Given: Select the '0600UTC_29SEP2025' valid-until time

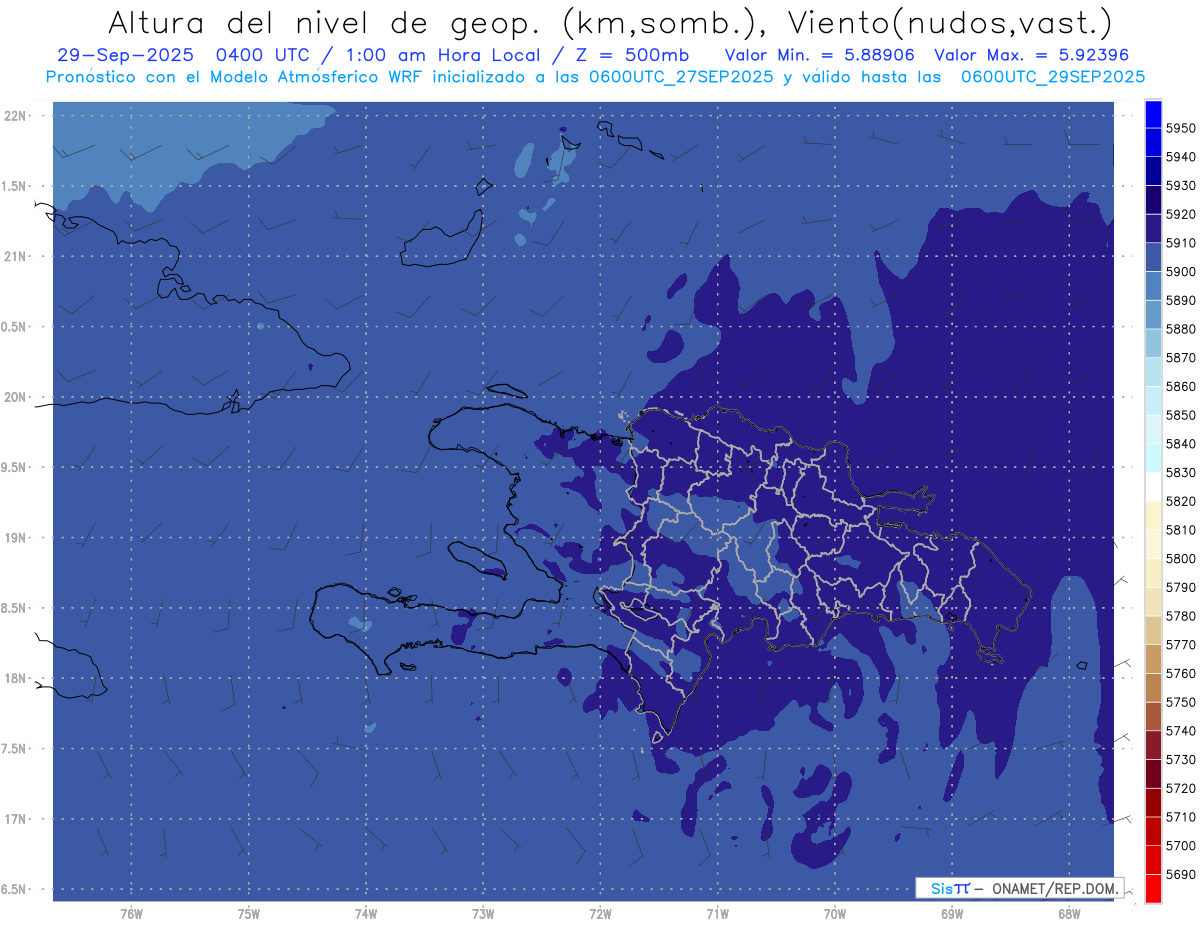Looking at the screenshot, I should point(1053,76).
